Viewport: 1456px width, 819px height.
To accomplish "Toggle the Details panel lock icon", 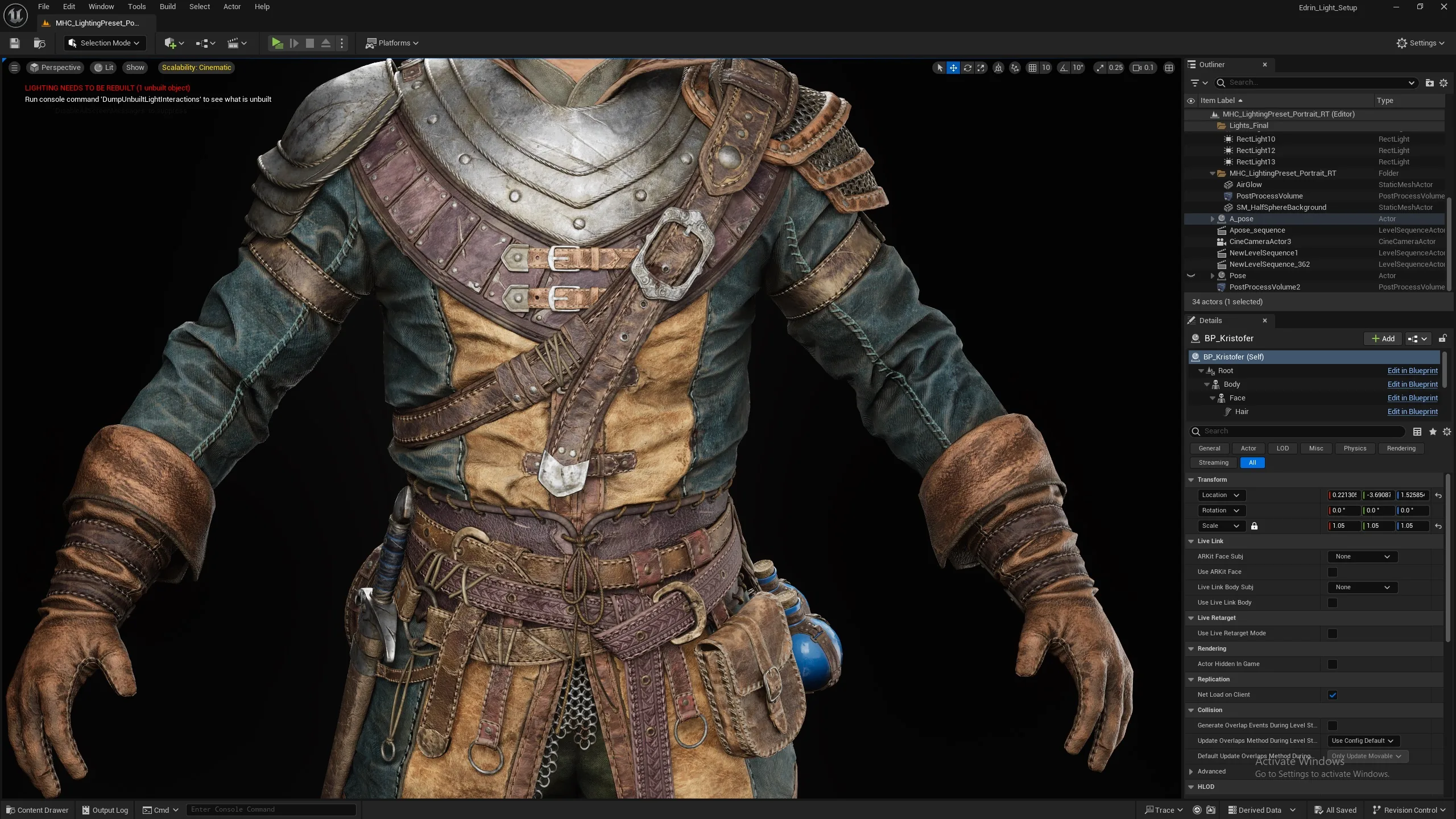I will [x=1443, y=338].
